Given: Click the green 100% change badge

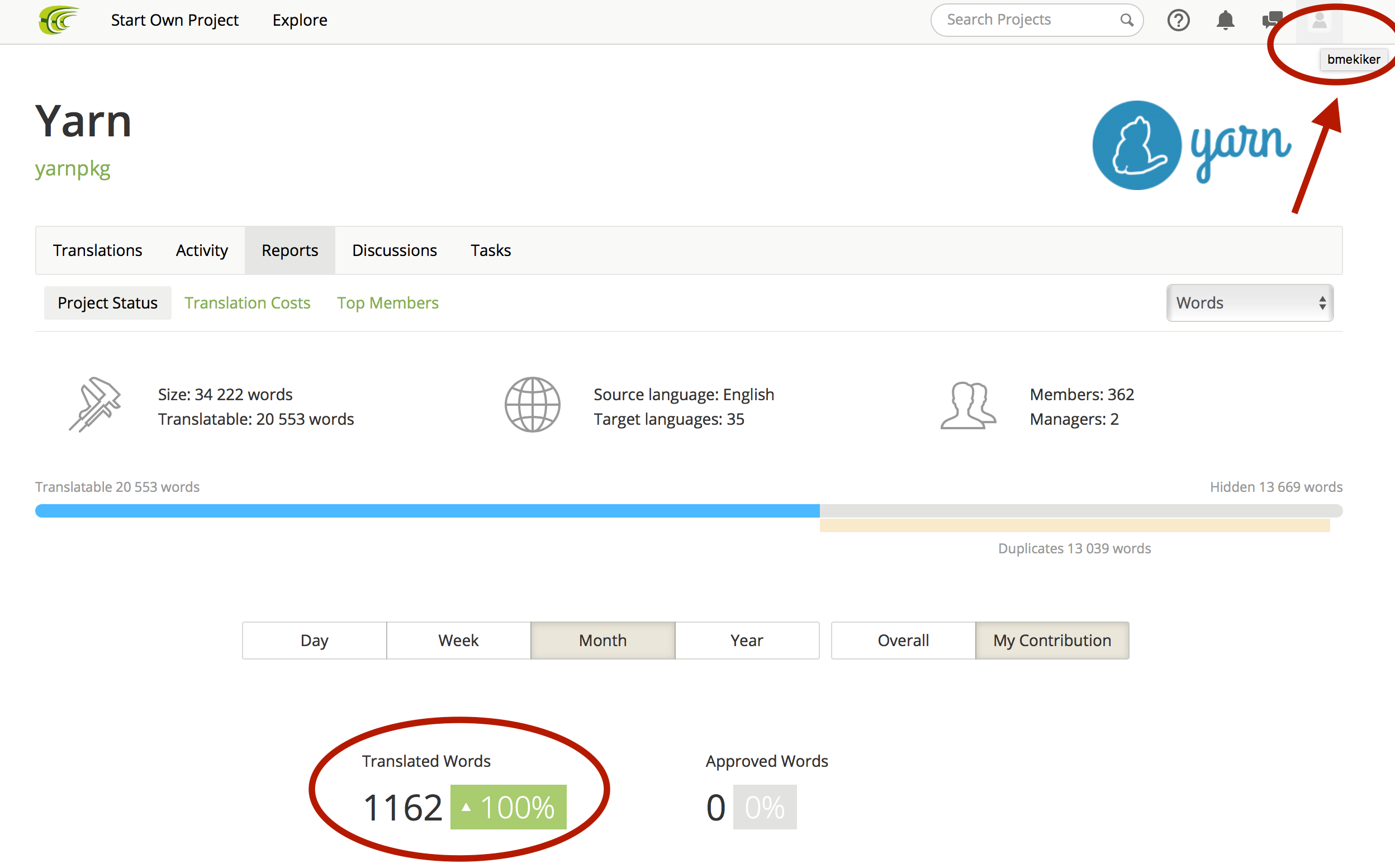Looking at the screenshot, I should coord(508,807).
